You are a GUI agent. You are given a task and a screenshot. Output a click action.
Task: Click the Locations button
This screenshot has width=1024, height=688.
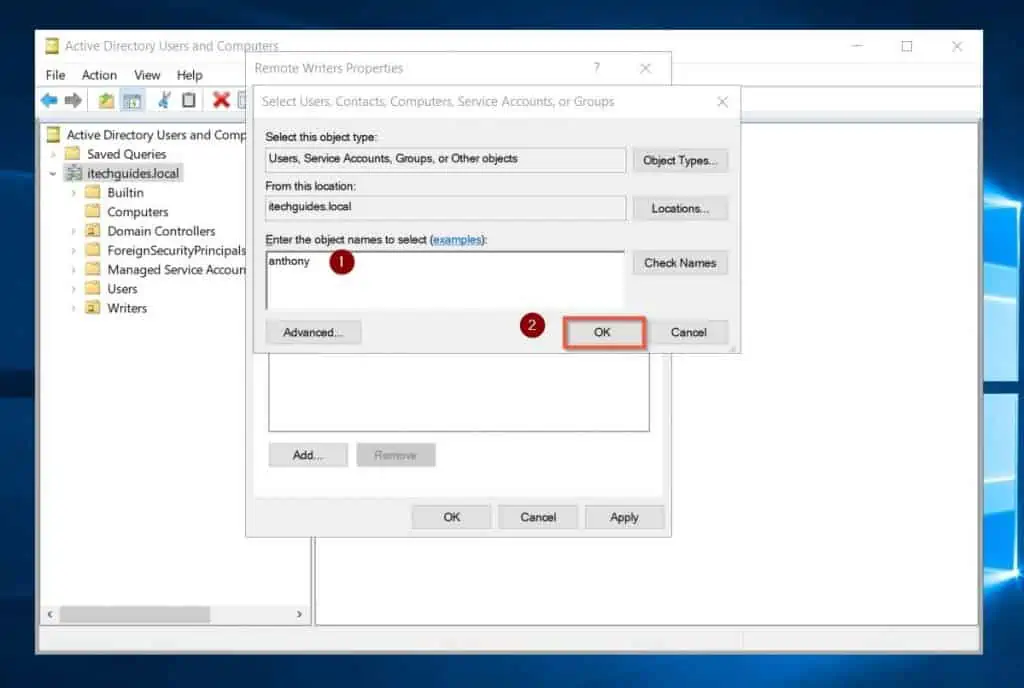pos(680,208)
